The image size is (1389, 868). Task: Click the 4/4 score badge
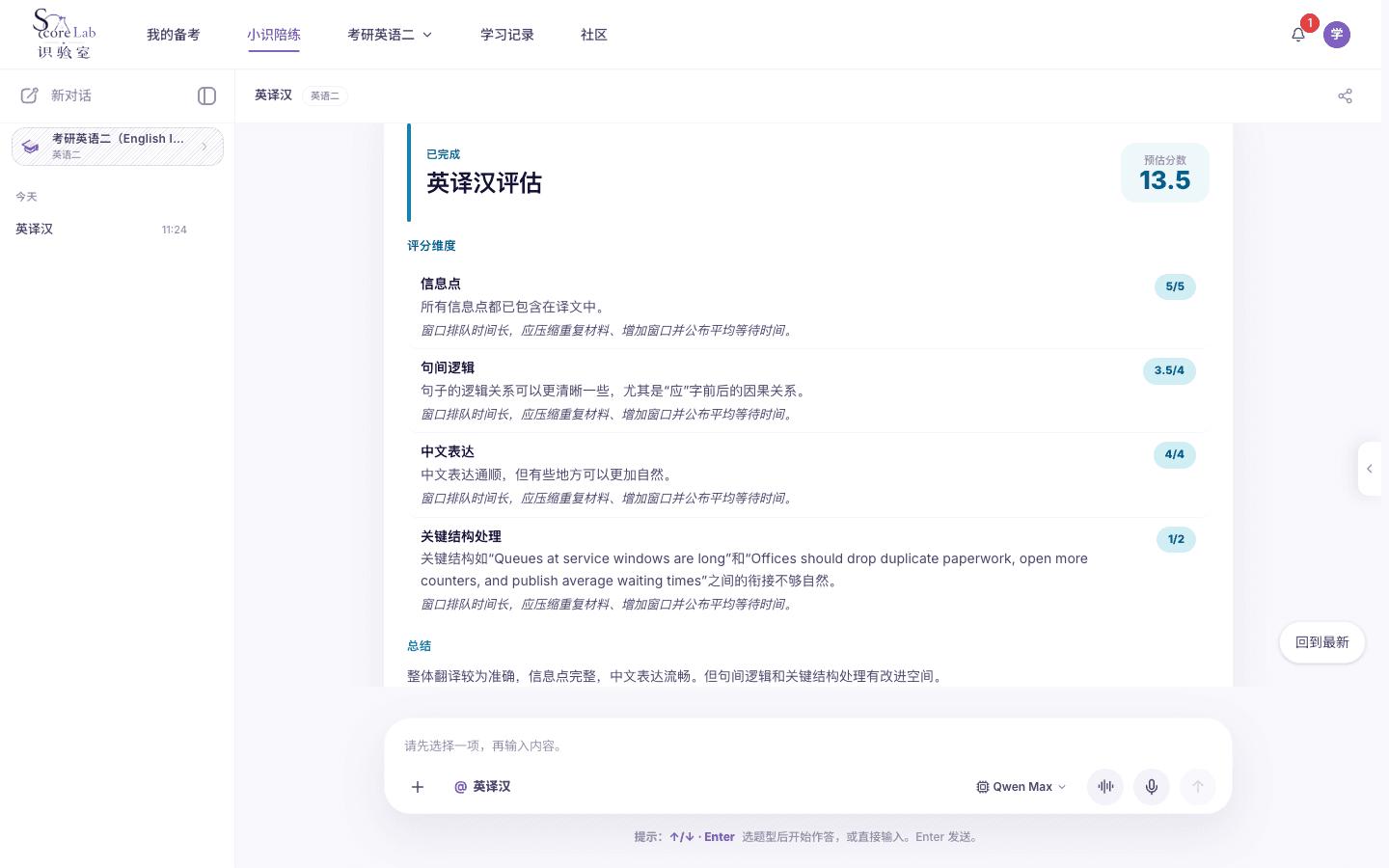click(1175, 454)
